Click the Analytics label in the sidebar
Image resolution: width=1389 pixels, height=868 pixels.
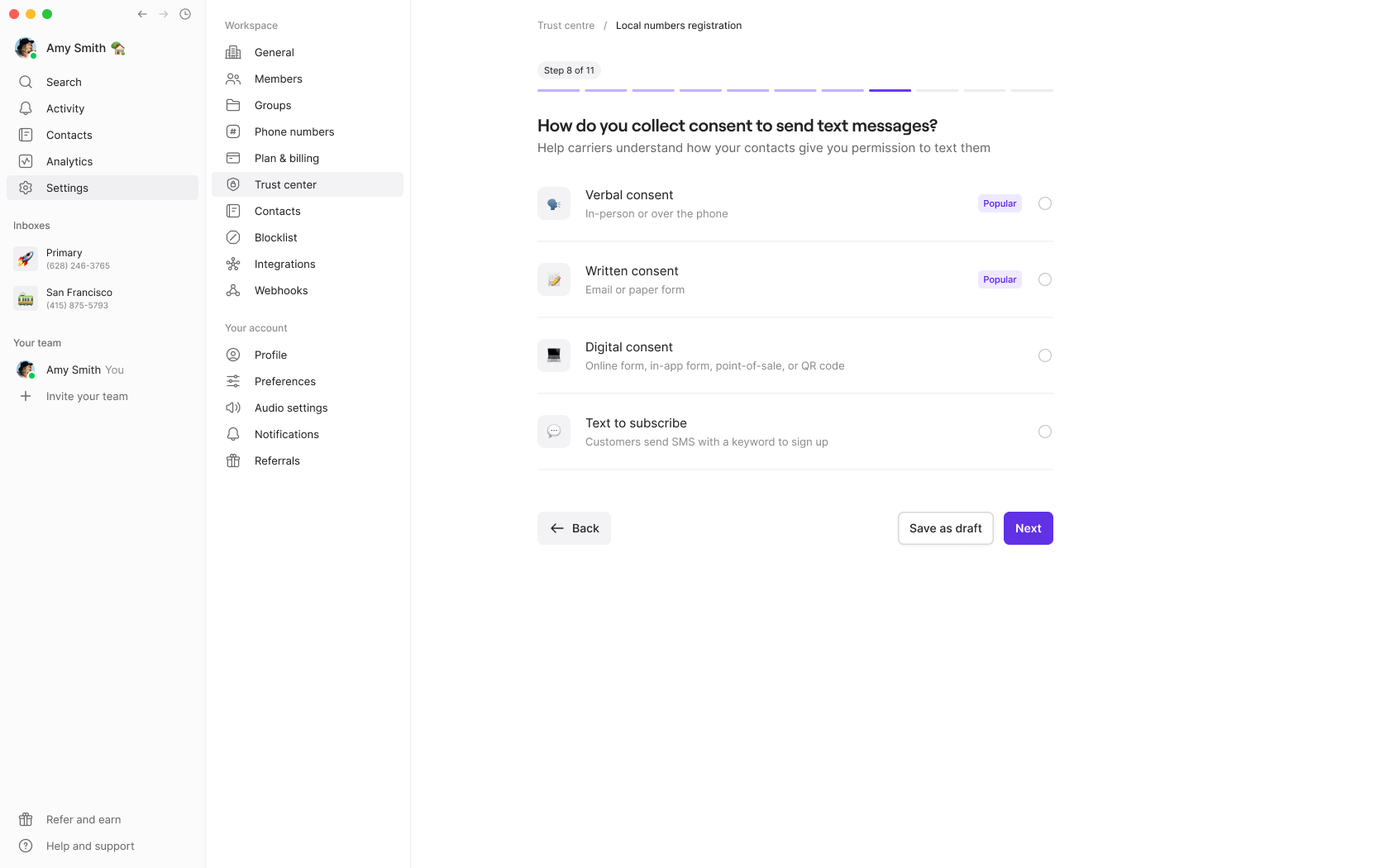click(69, 161)
